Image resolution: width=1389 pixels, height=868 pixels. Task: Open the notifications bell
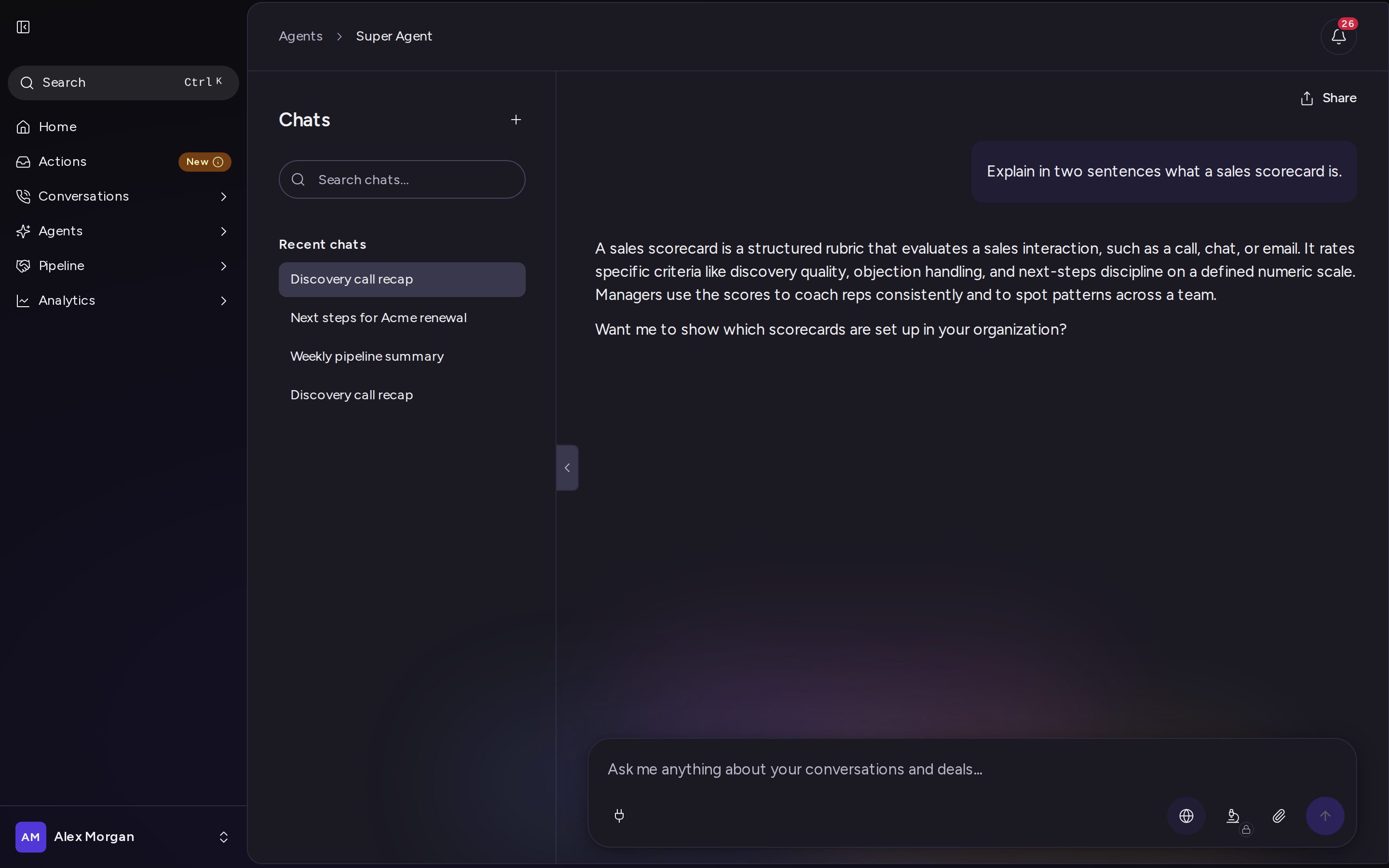[1338, 36]
